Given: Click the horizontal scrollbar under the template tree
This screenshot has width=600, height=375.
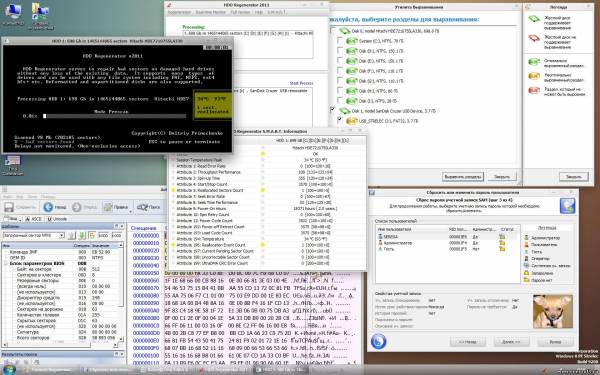Looking at the screenshot, I should click(x=60, y=345).
